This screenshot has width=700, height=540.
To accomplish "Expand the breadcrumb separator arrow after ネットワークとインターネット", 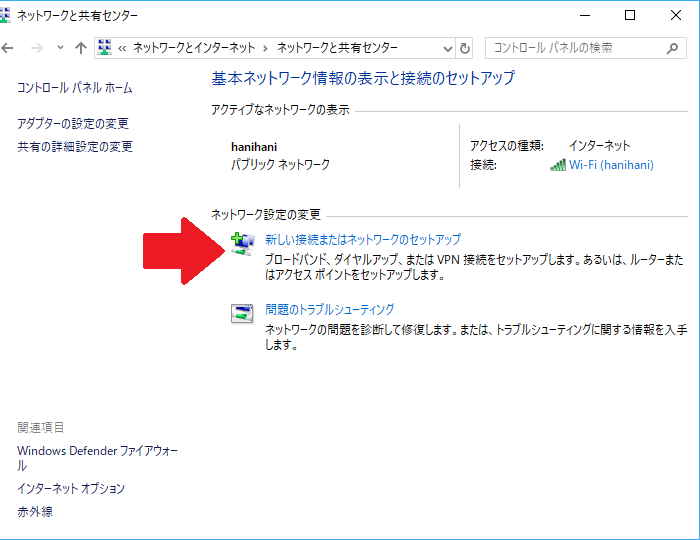I will (x=266, y=48).
